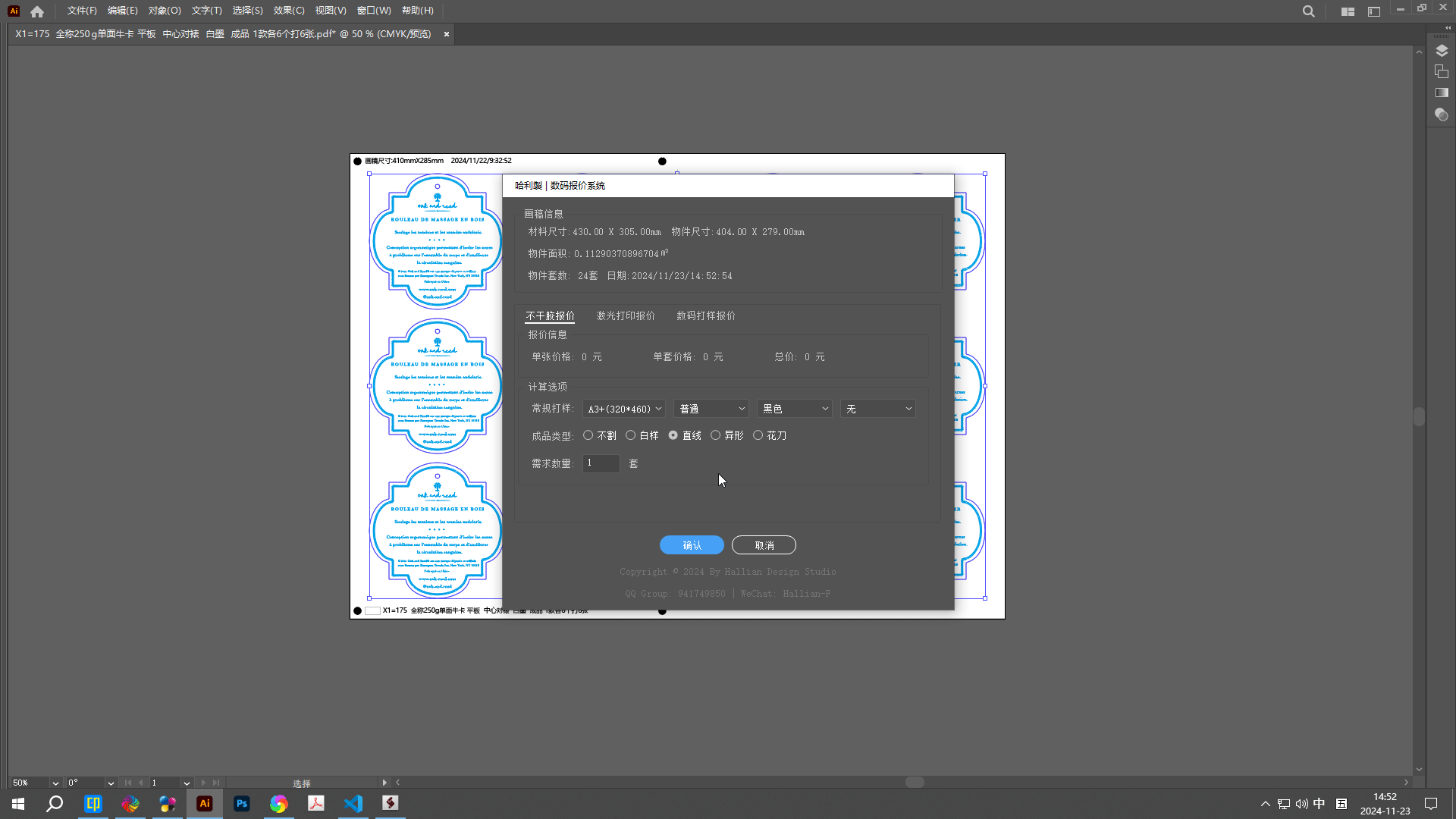
Task: Open the CMYK color dots app in taskbar
Action: pos(168,804)
